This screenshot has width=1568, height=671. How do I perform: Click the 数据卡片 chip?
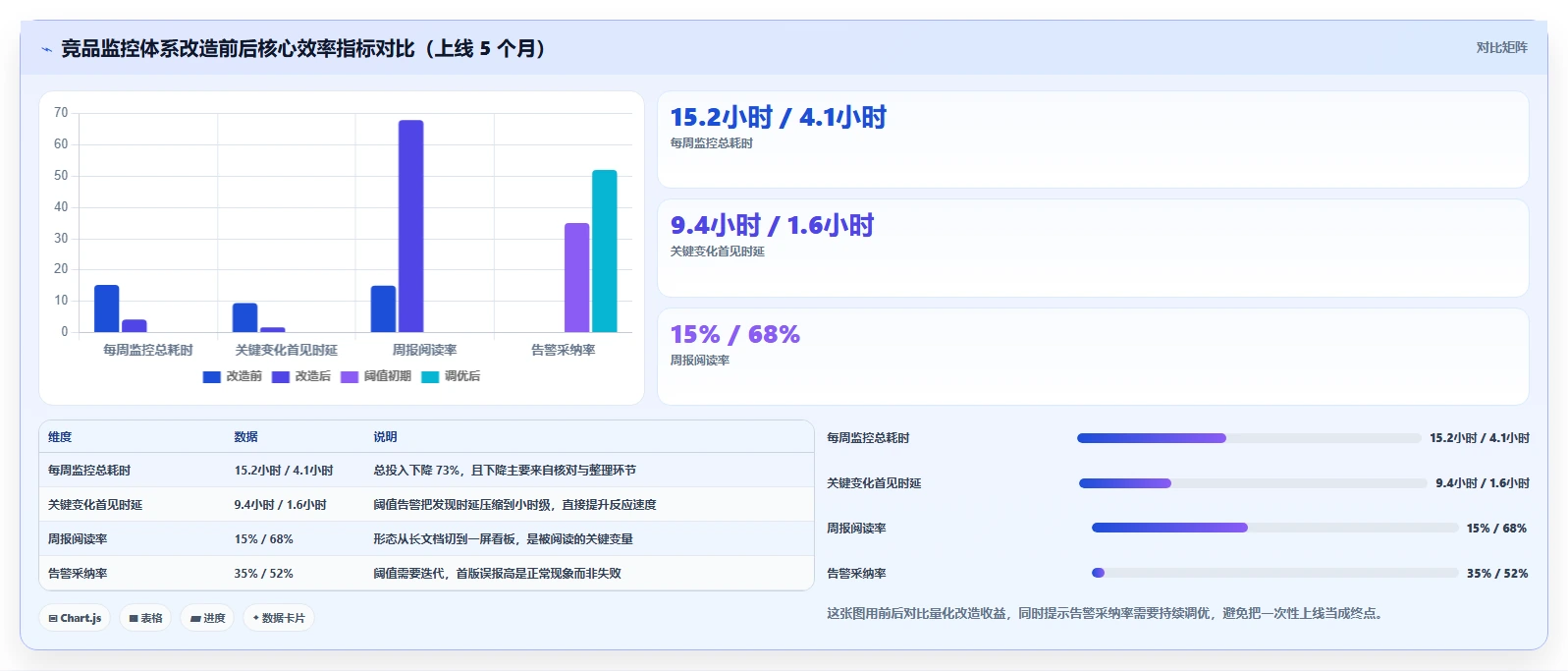(x=279, y=618)
